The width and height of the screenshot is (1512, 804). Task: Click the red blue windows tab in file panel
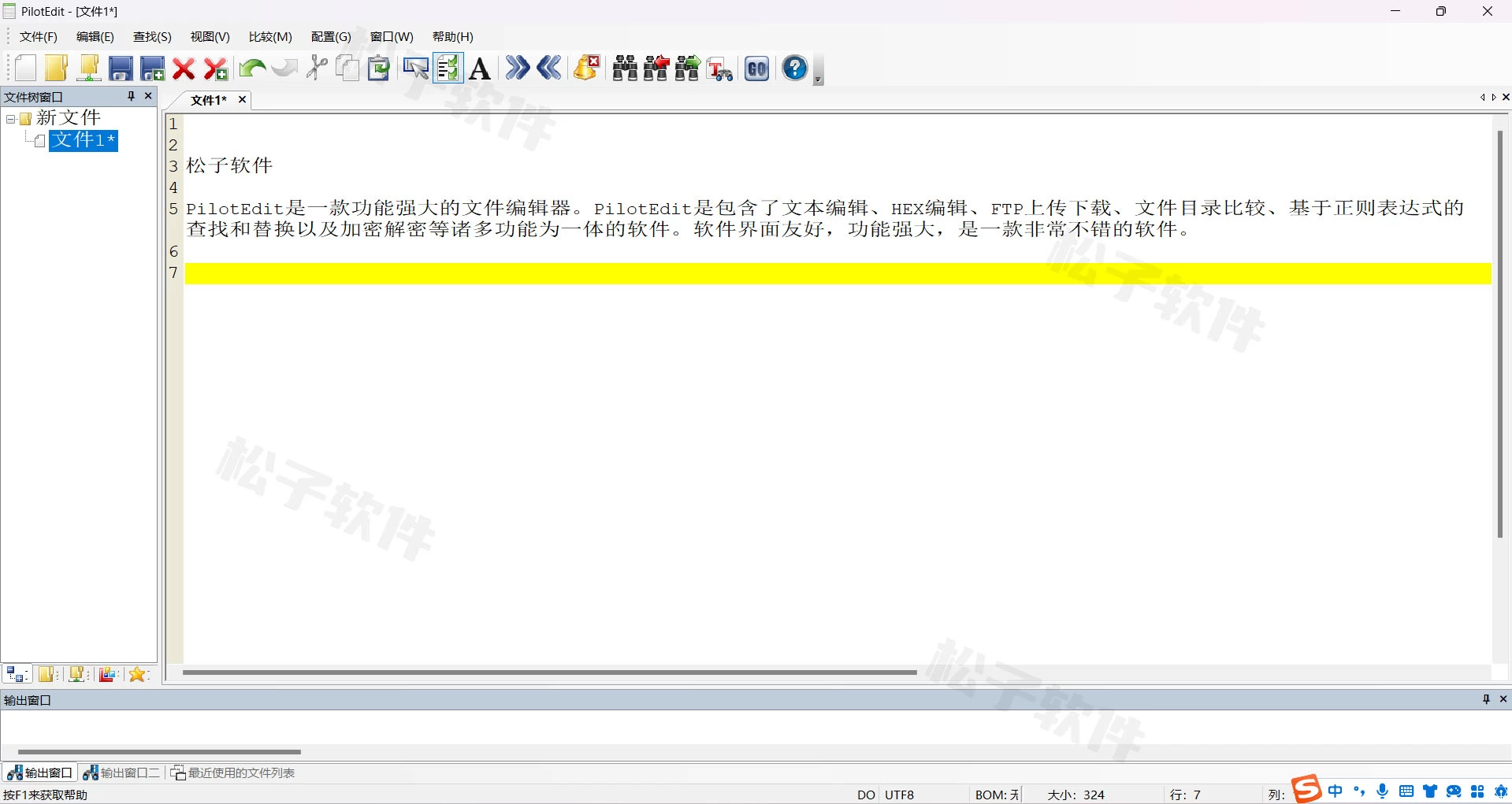[109, 674]
